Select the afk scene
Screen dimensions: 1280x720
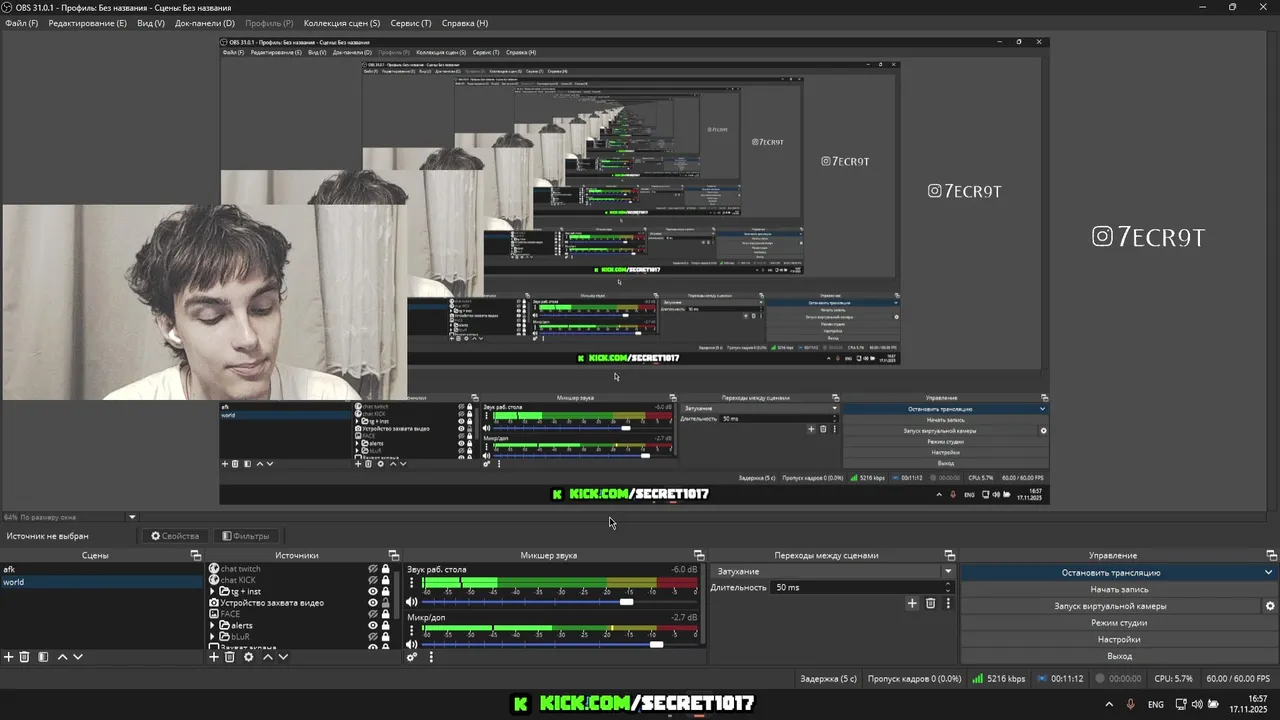[101, 569]
